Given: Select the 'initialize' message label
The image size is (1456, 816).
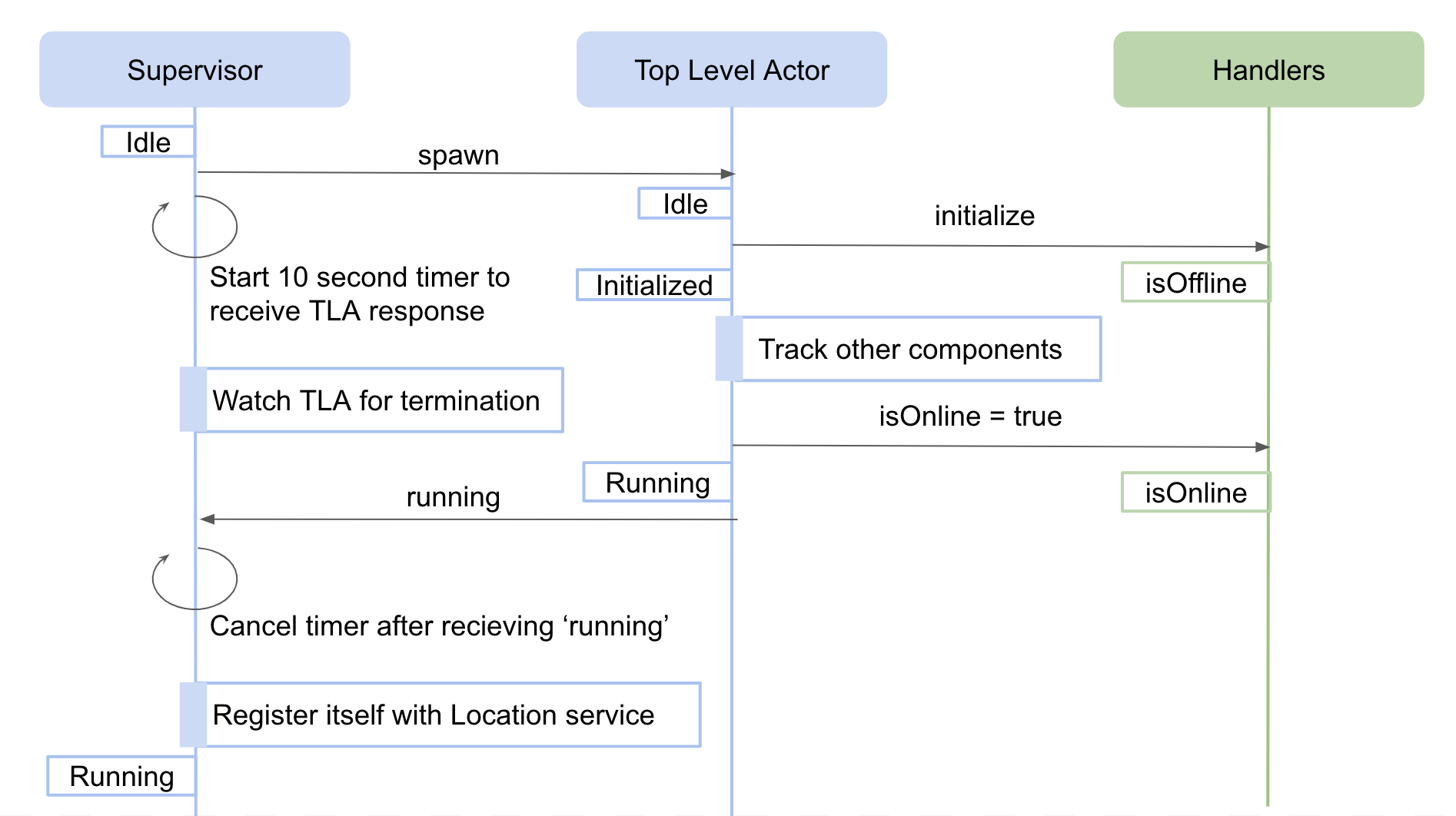Looking at the screenshot, I should pos(984,216).
